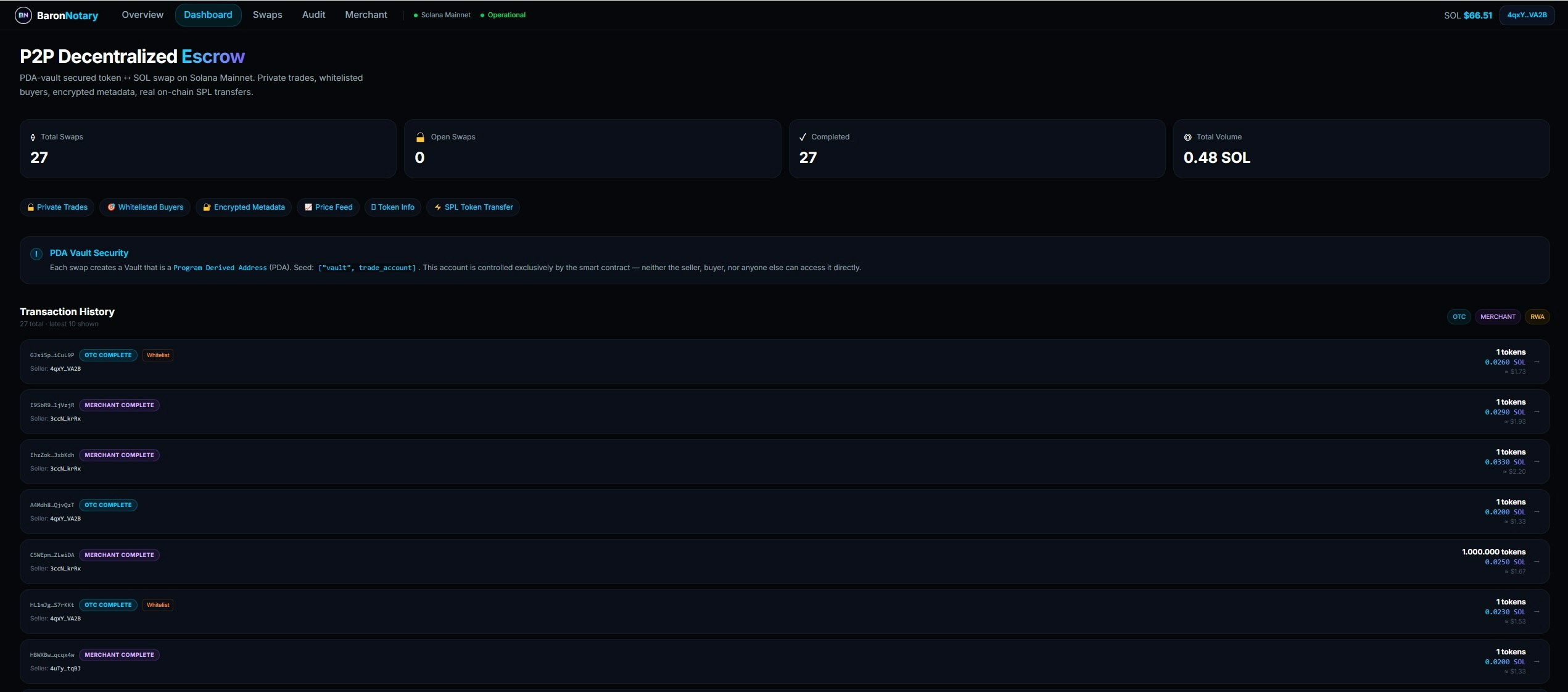Image resolution: width=1568 pixels, height=692 pixels.
Task: Click the SOL $66.51 price display
Action: click(x=1468, y=15)
